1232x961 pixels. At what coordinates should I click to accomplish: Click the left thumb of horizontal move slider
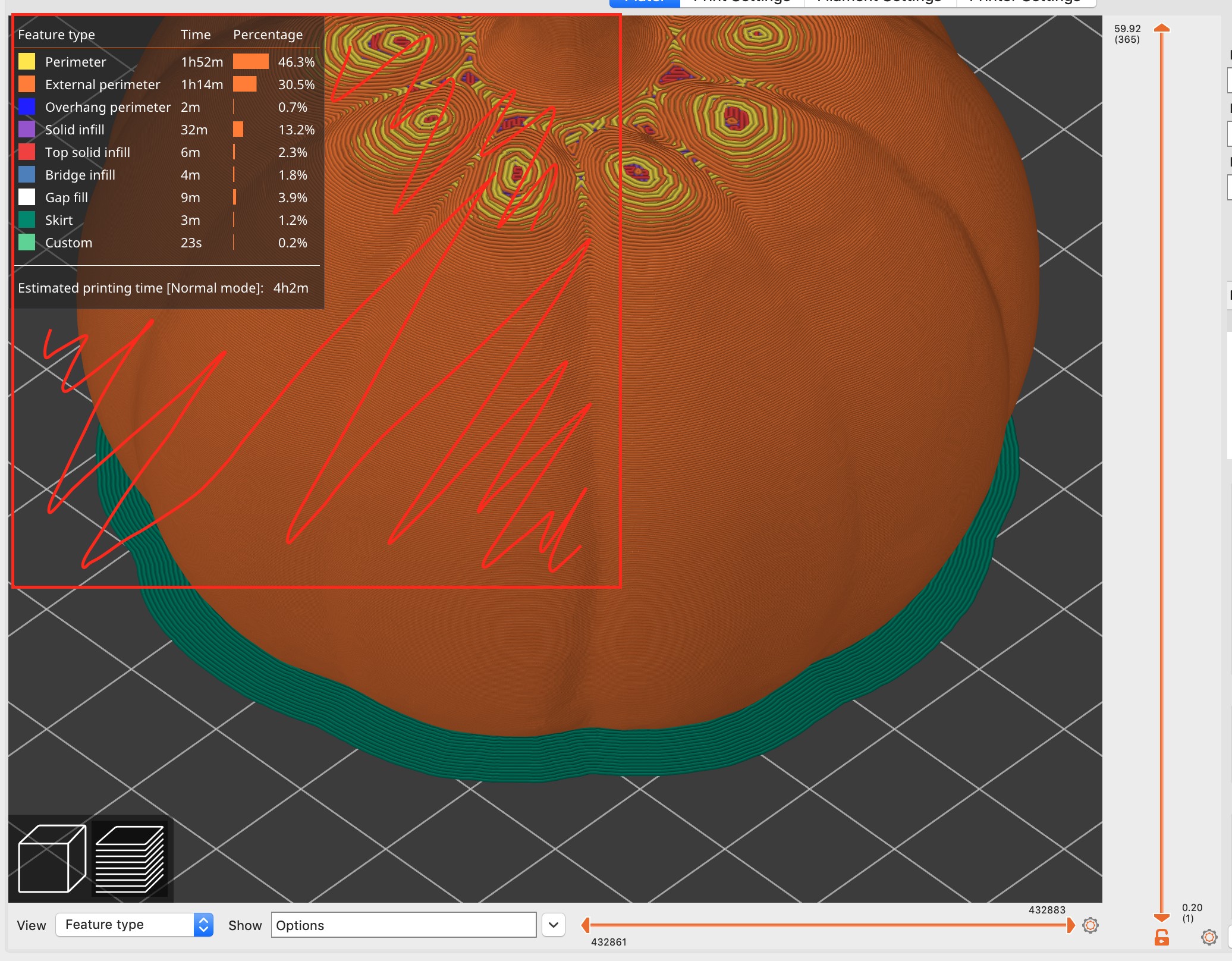tap(586, 925)
